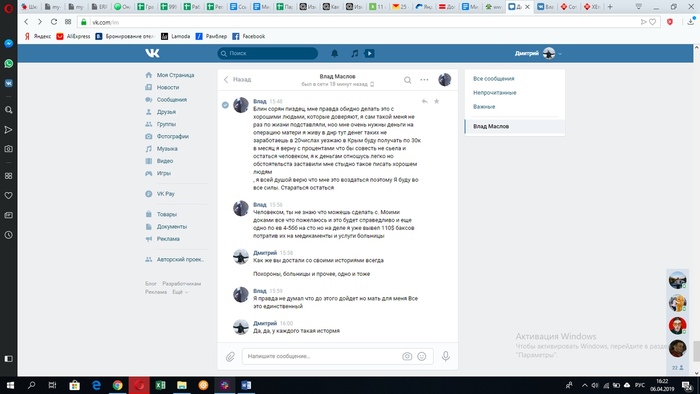
Task: Open history clock in Opera sidebar
Action: (x=8, y=235)
